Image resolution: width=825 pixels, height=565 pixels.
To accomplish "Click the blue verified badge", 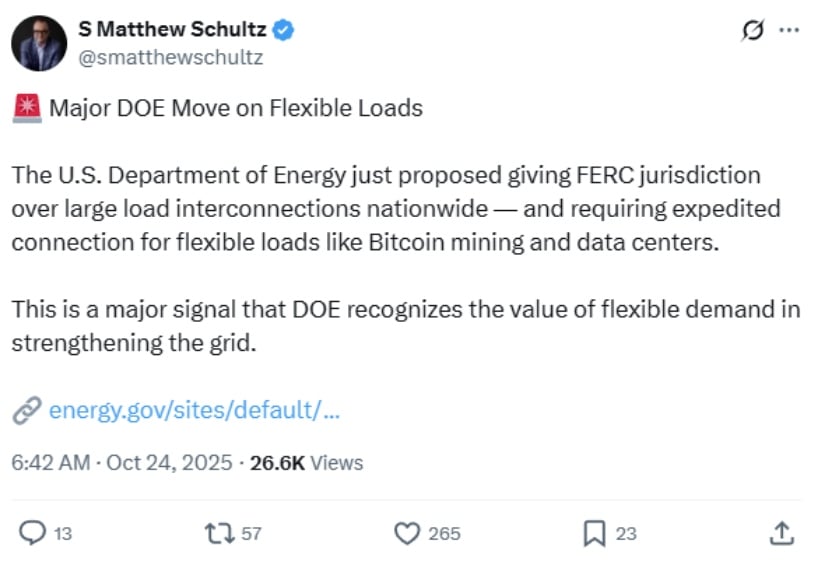I will pos(285,31).
